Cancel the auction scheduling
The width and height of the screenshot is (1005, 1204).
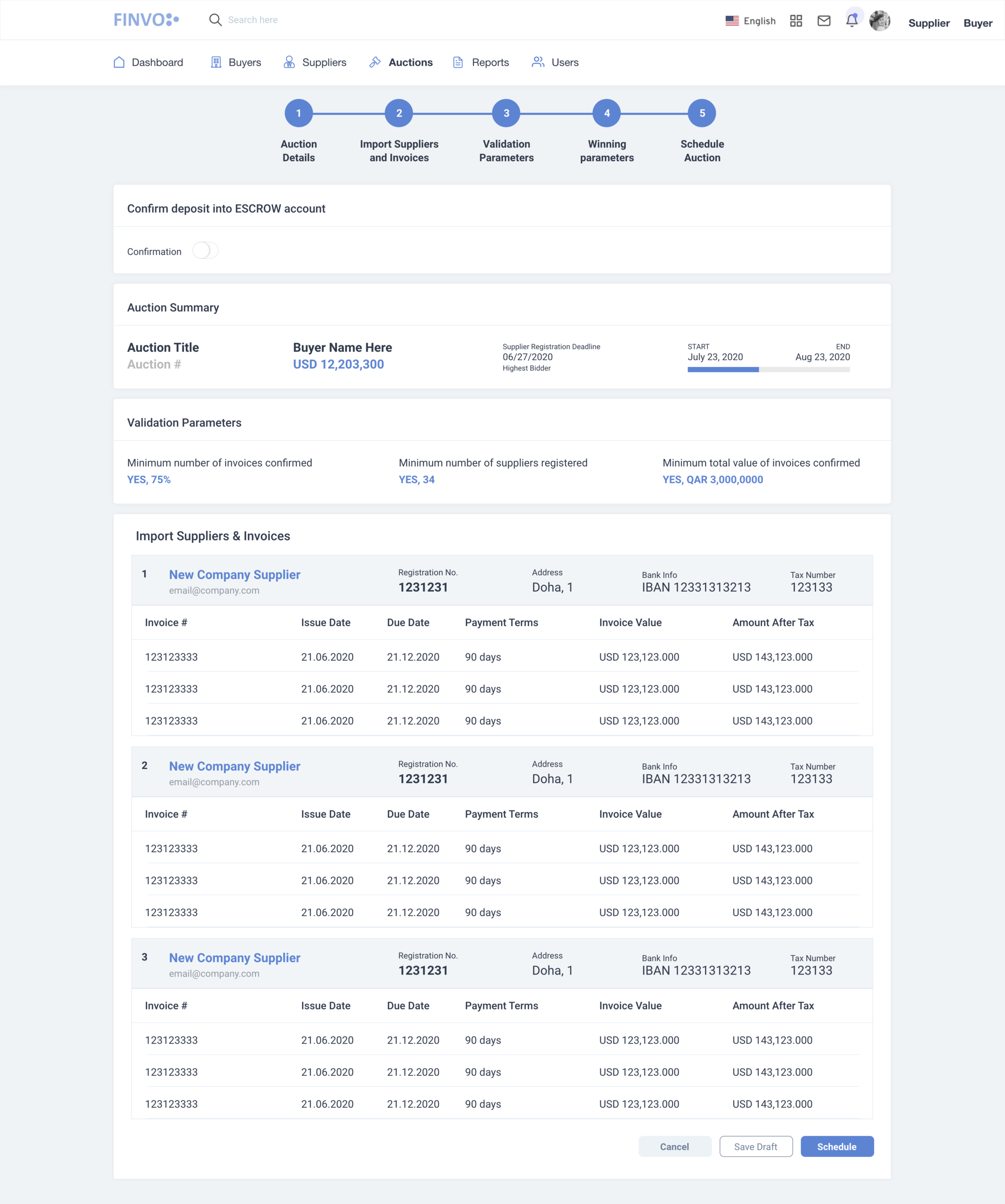tap(674, 1147)
